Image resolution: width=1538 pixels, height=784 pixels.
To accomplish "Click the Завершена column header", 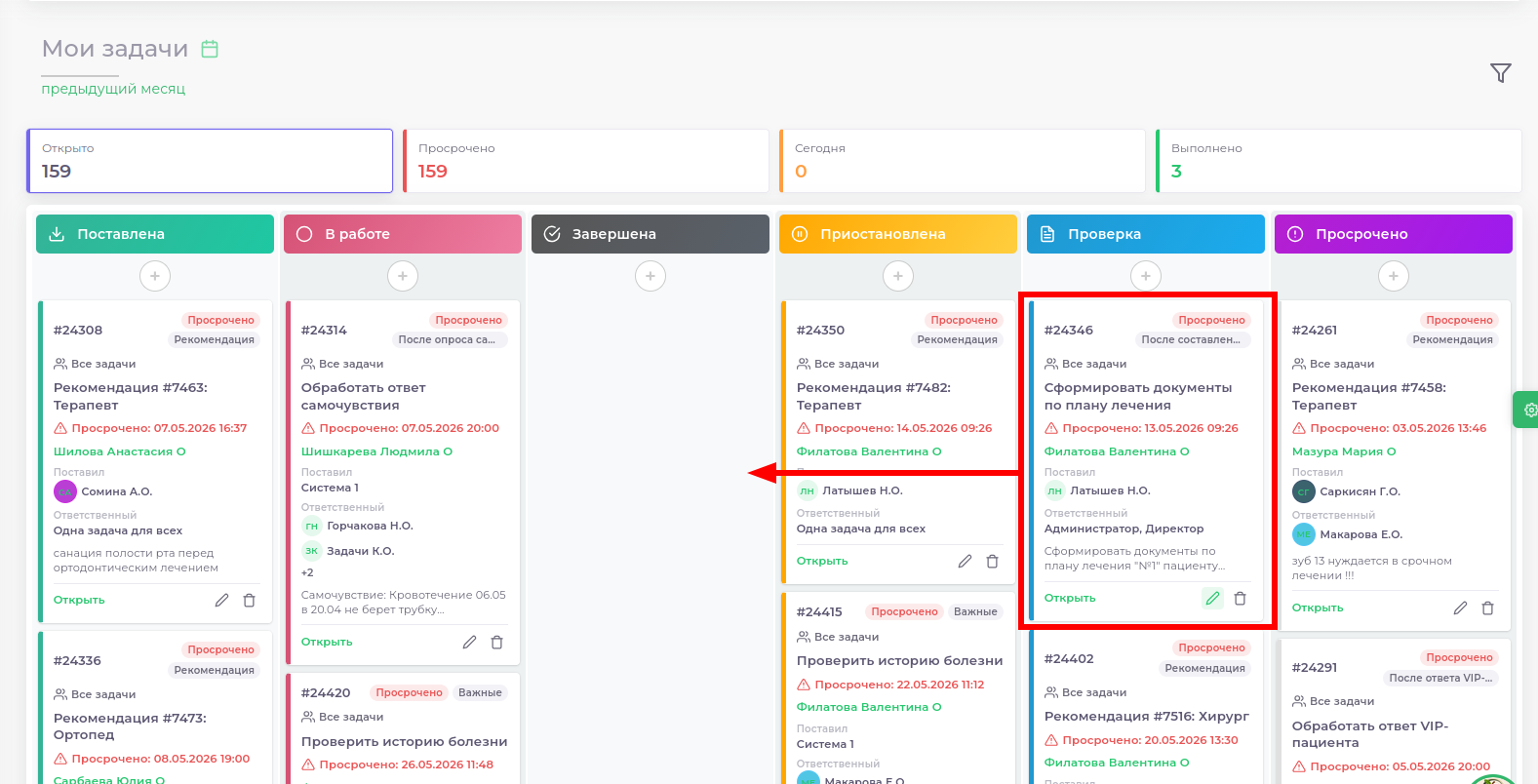I will pyautogui.click(x=651, y=234).
